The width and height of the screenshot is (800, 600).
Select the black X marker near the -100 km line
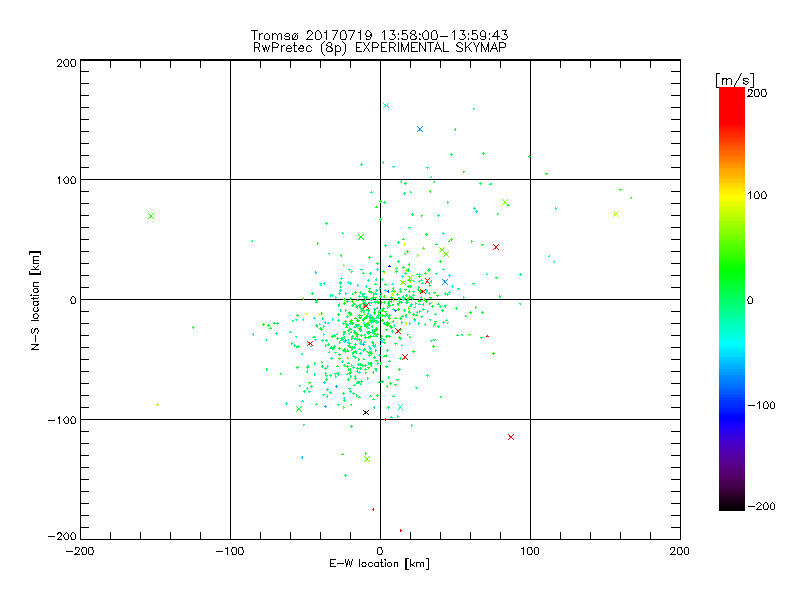(x=366, y=412)
